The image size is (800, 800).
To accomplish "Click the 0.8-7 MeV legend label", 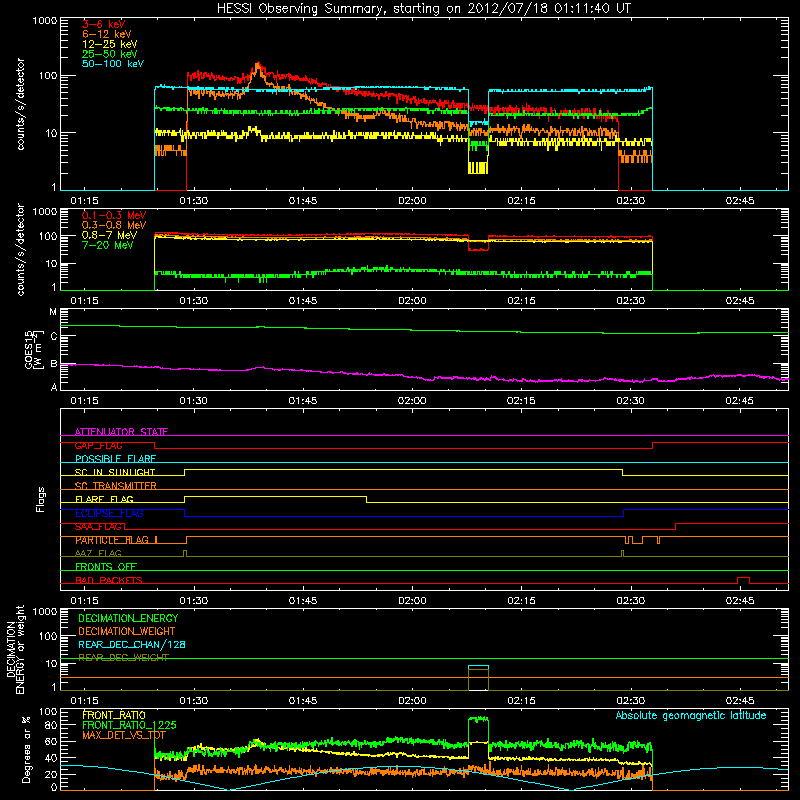I will click(x=109, y=235).
